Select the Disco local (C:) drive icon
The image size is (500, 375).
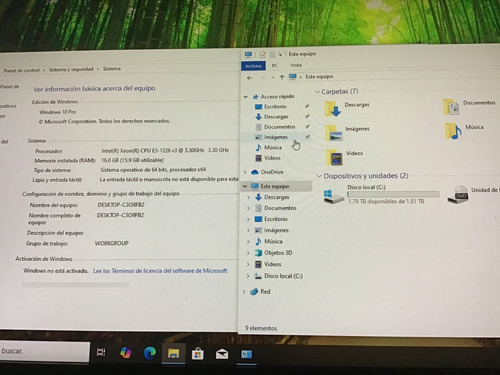334,196
